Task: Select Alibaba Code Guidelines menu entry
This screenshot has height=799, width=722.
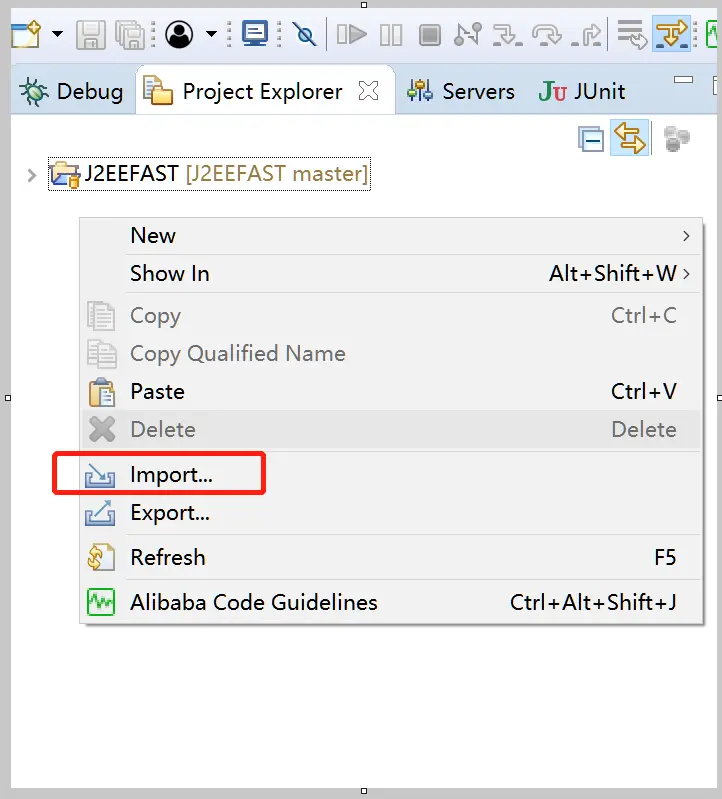Action: 253,603
